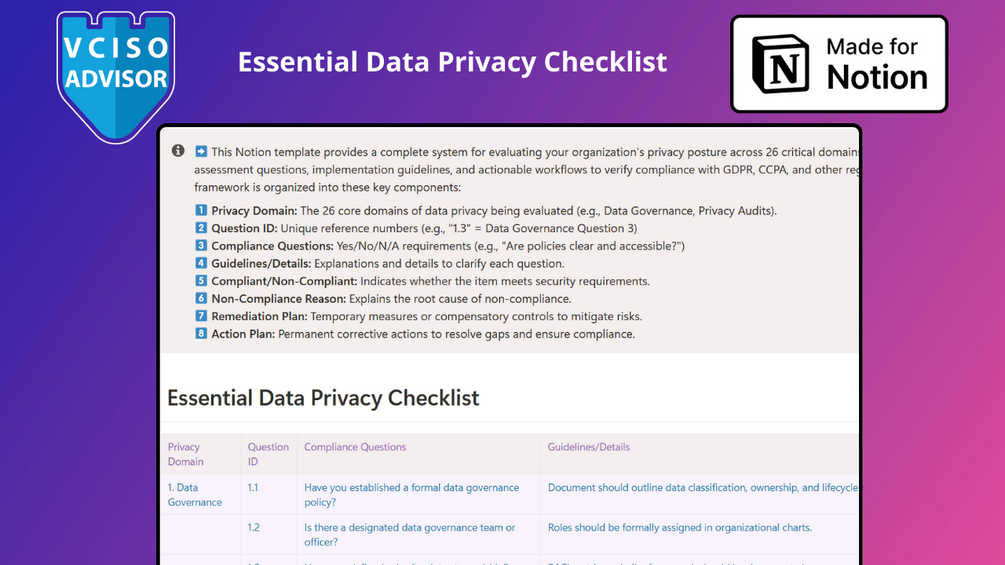
Task: Click the number 5 Compliant/Non-Compliant icon
Action: tap(201, 281)
